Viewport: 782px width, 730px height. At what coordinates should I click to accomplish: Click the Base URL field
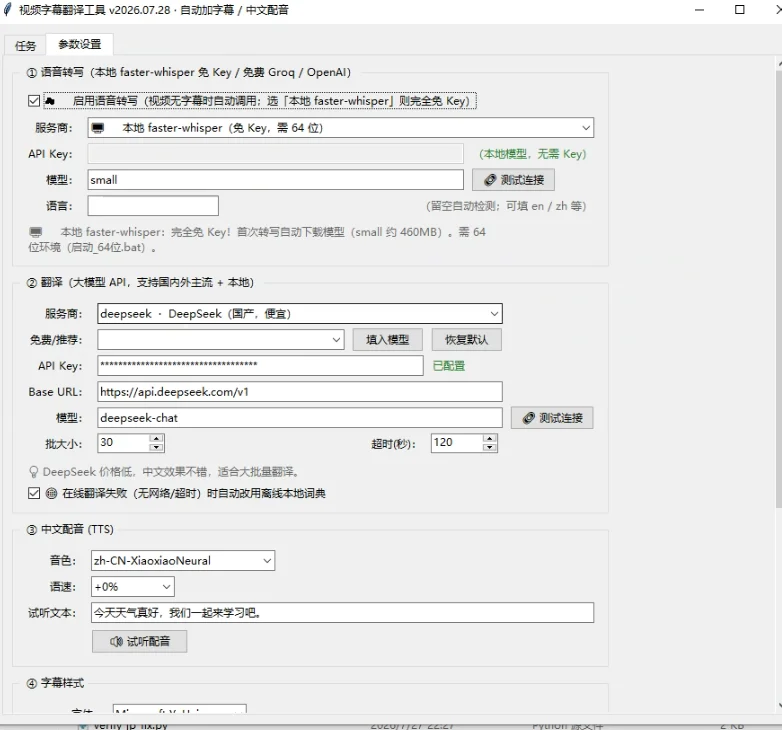point(300,392)
